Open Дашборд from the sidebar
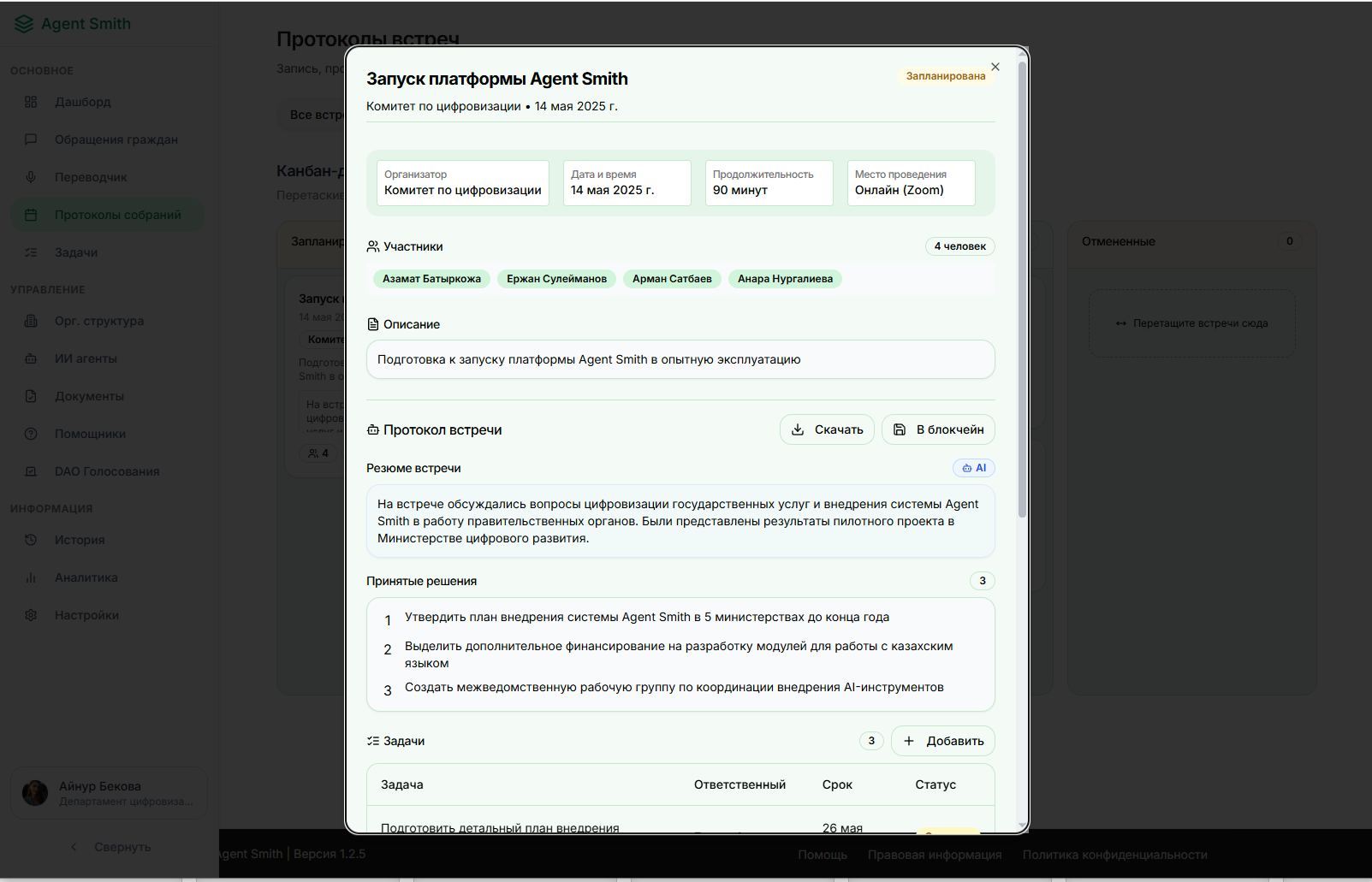 (x=83, y=102)
